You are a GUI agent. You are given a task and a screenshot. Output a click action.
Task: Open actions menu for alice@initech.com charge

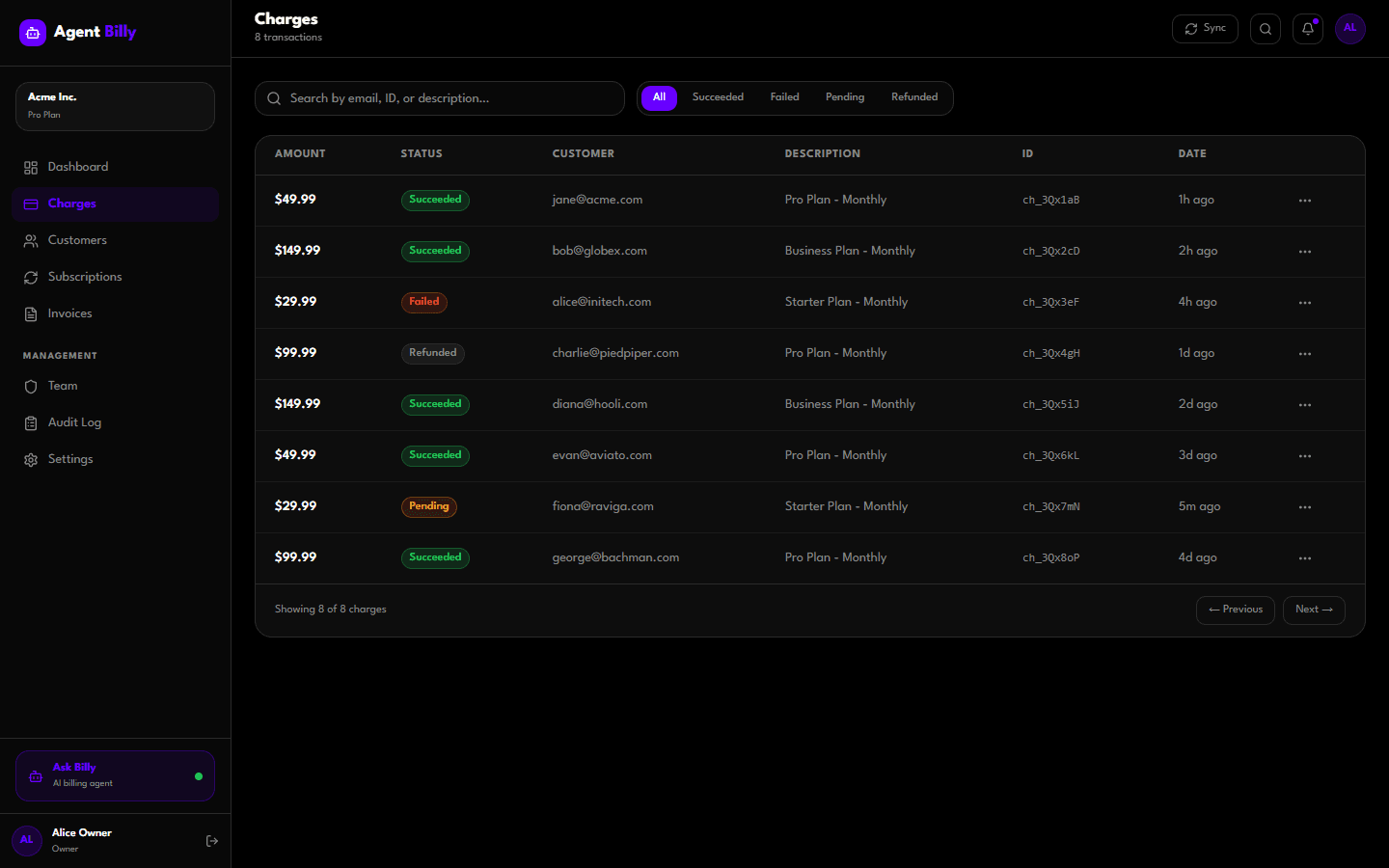pyautogui.click(x=1304, y=303)
